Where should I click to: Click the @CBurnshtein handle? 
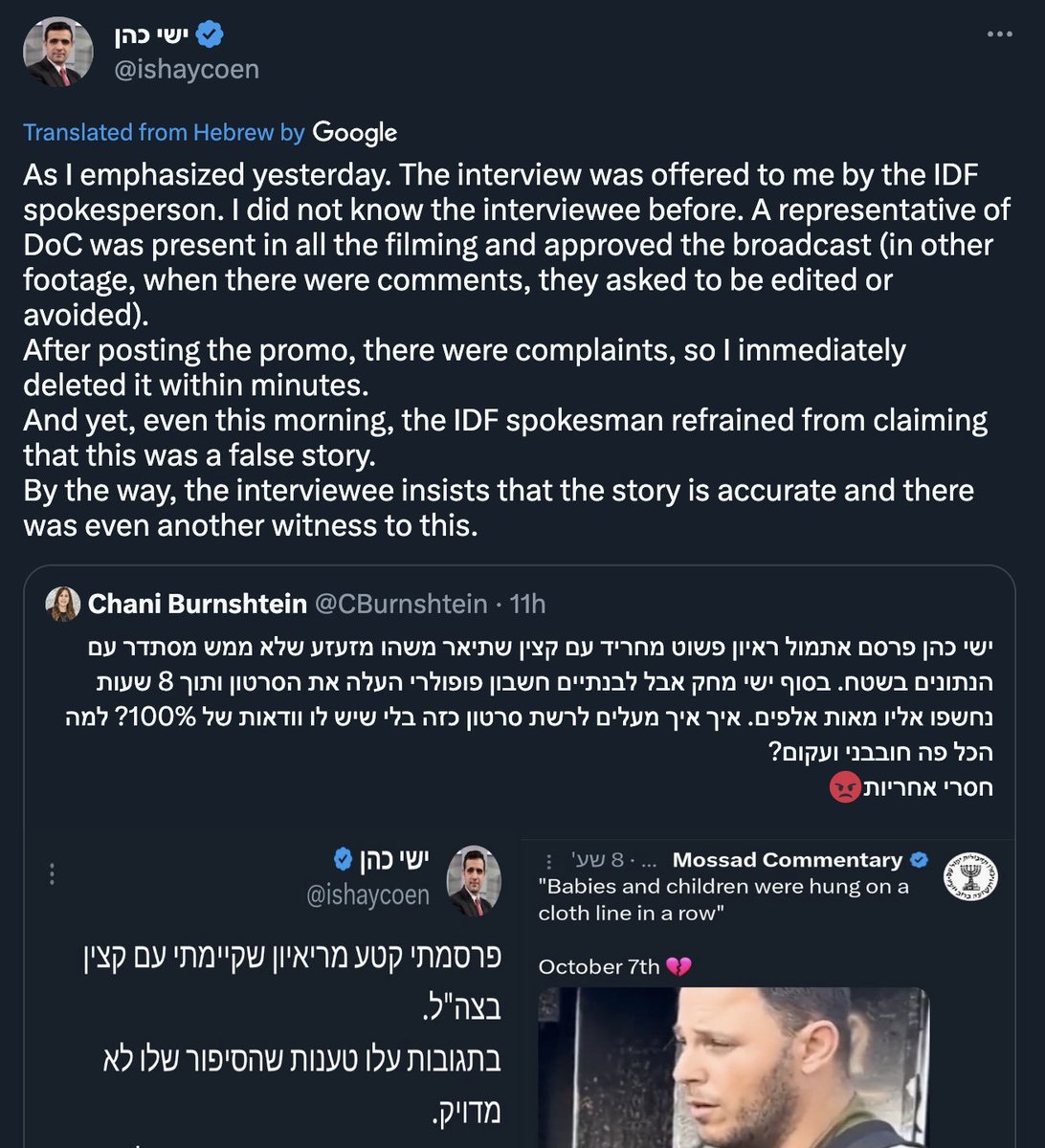point(401,604)
